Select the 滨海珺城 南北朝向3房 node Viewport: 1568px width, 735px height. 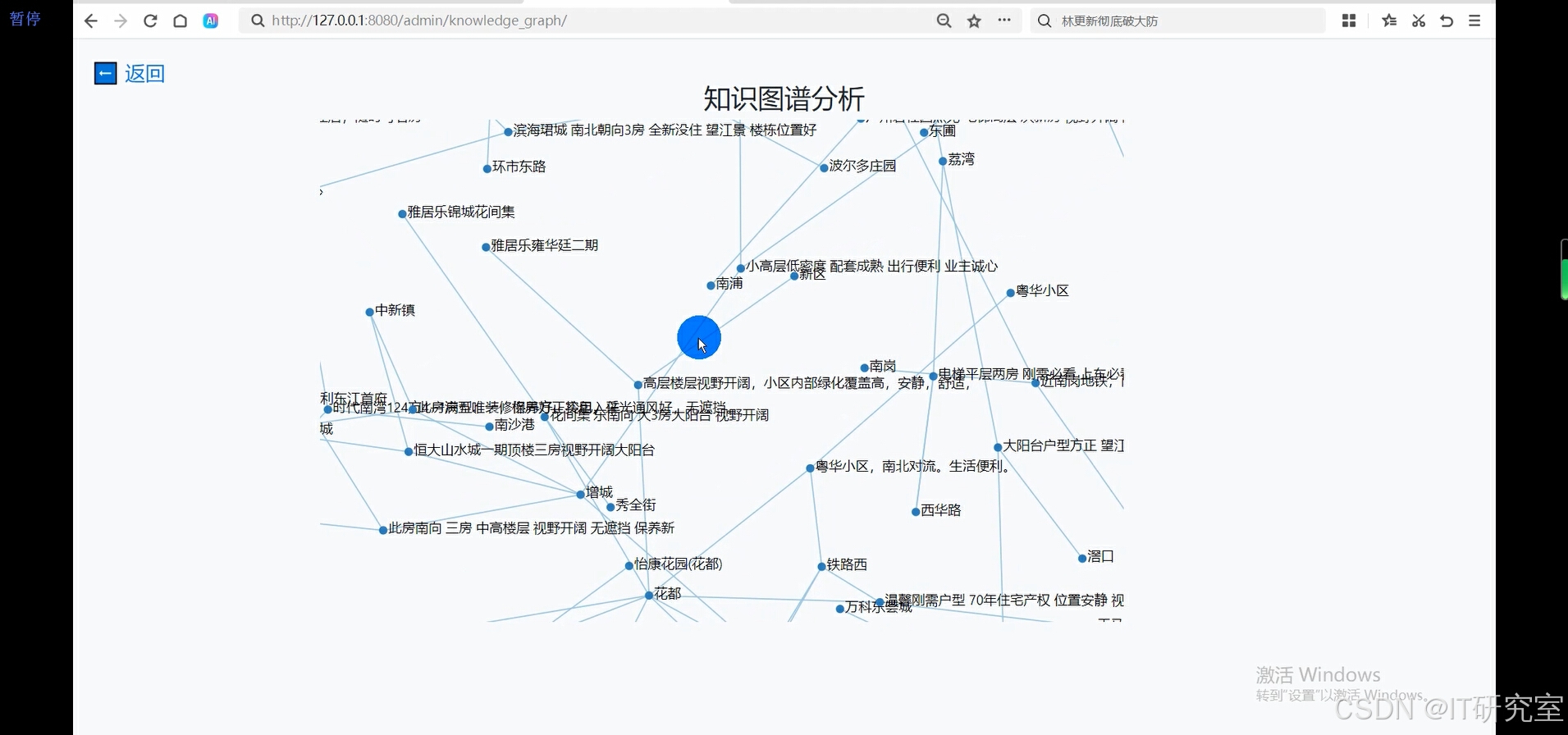[509, 132]
